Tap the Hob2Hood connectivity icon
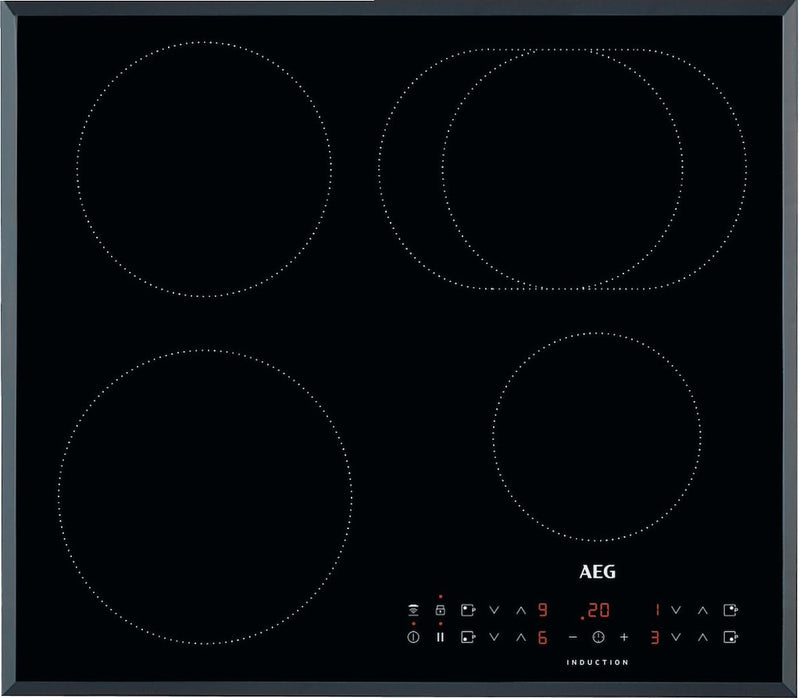 pos(413,609)
